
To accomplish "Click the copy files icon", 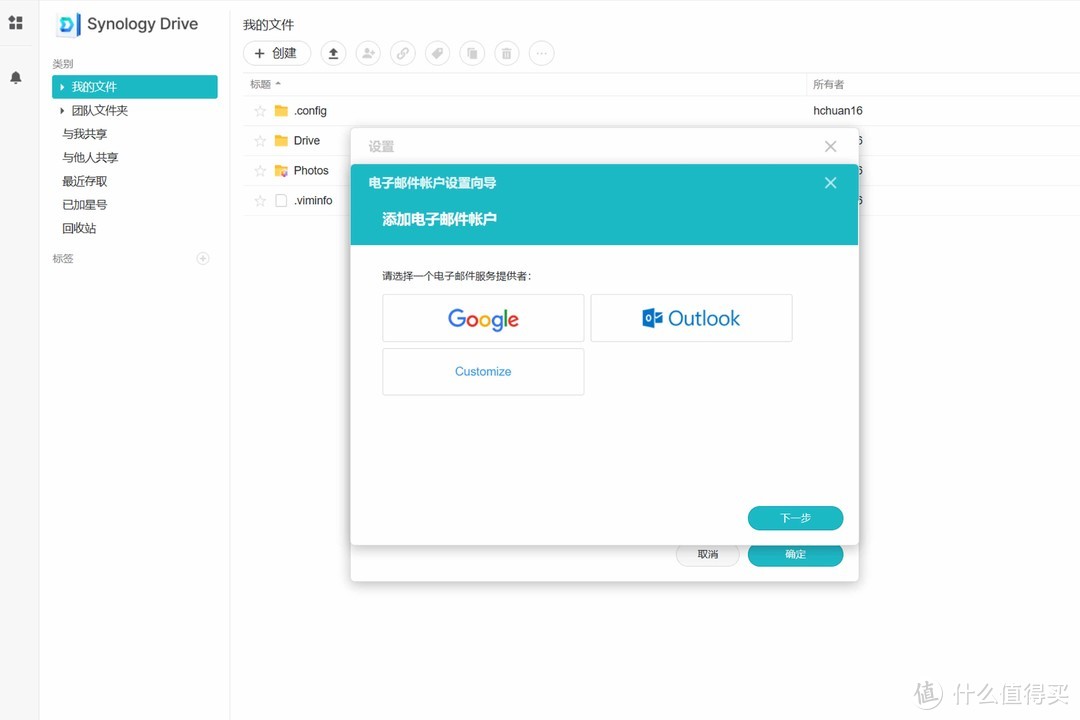I will 472,53.
